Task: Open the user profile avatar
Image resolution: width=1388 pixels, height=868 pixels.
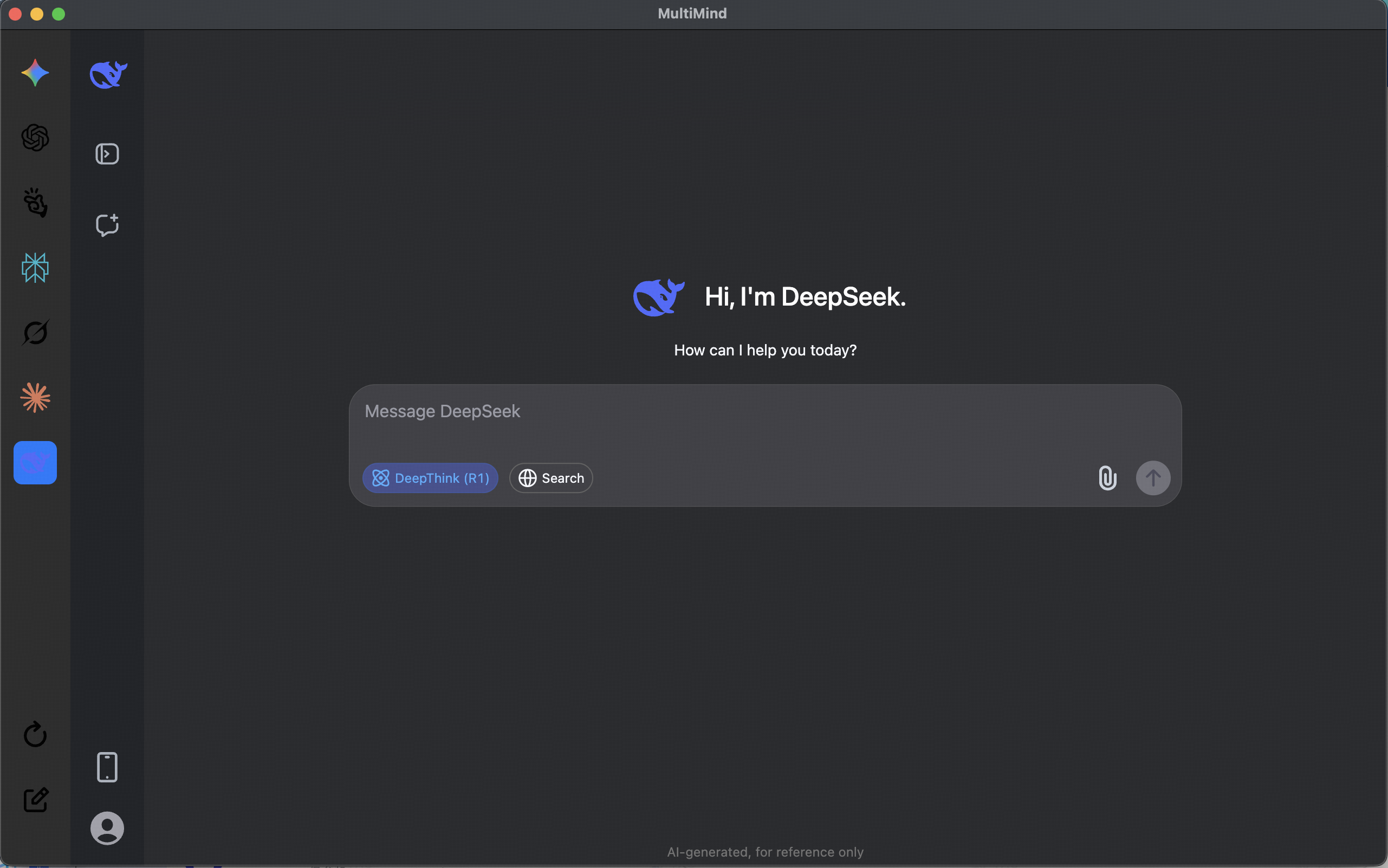Action: pos(107,828)
